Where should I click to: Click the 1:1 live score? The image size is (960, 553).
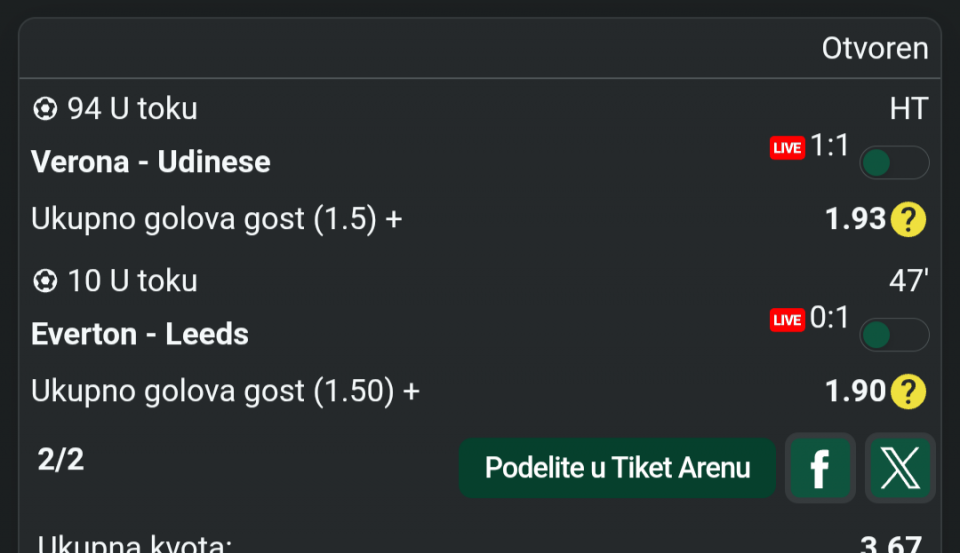click(x=829, y=146)
